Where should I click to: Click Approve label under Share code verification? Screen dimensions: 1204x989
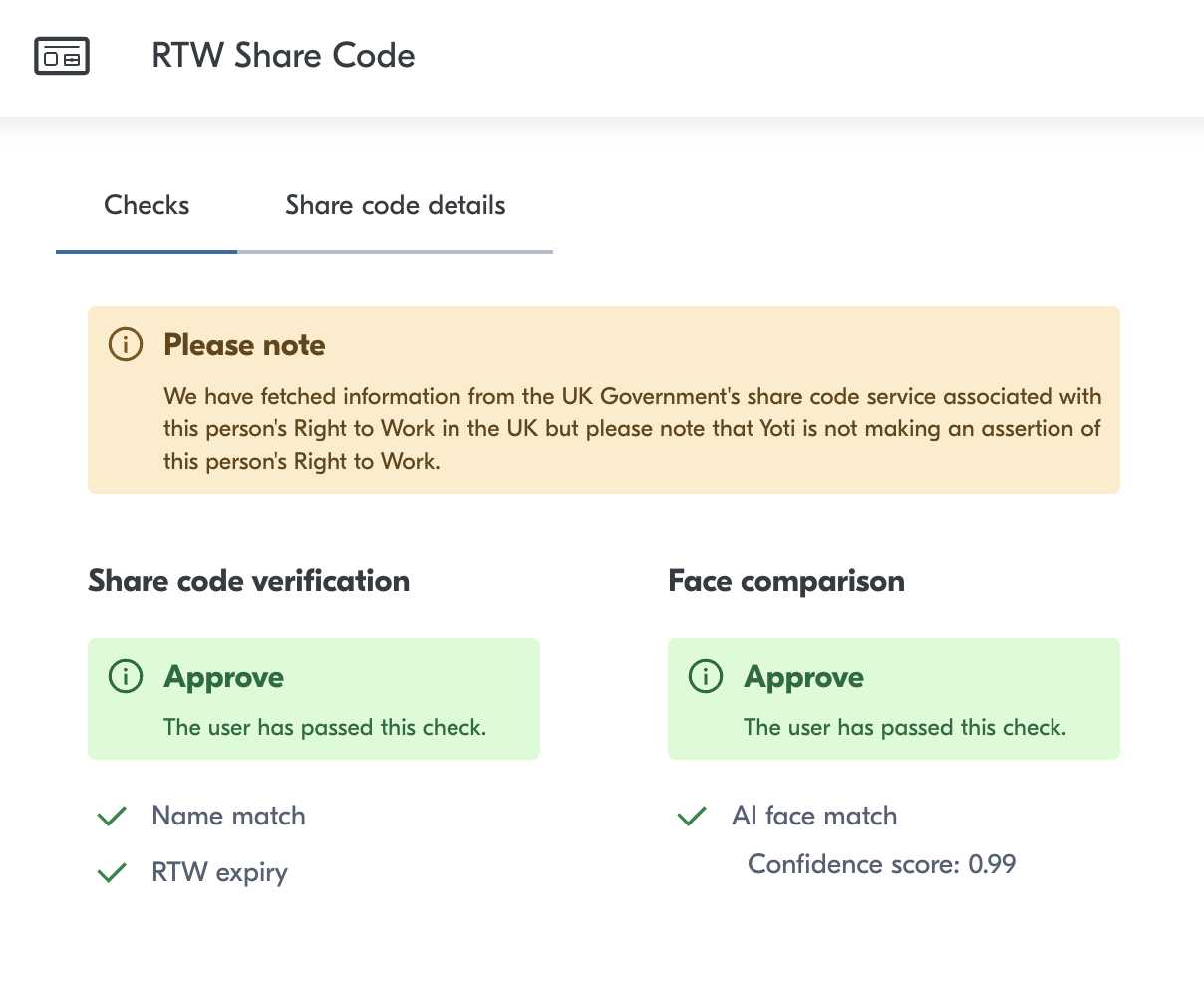pos(224,677)
